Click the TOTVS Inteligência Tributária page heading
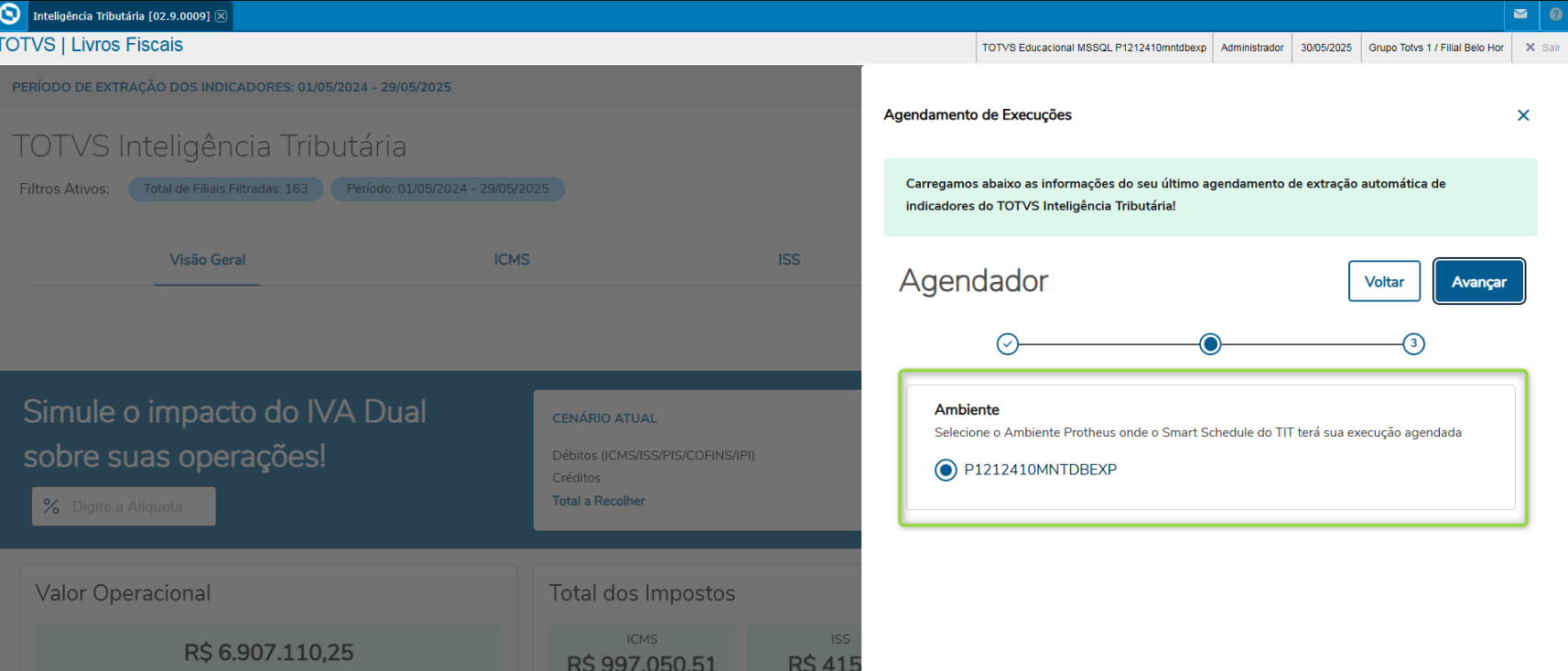The height and width of the screenshot is (671, 1568). tap(210, 146)
